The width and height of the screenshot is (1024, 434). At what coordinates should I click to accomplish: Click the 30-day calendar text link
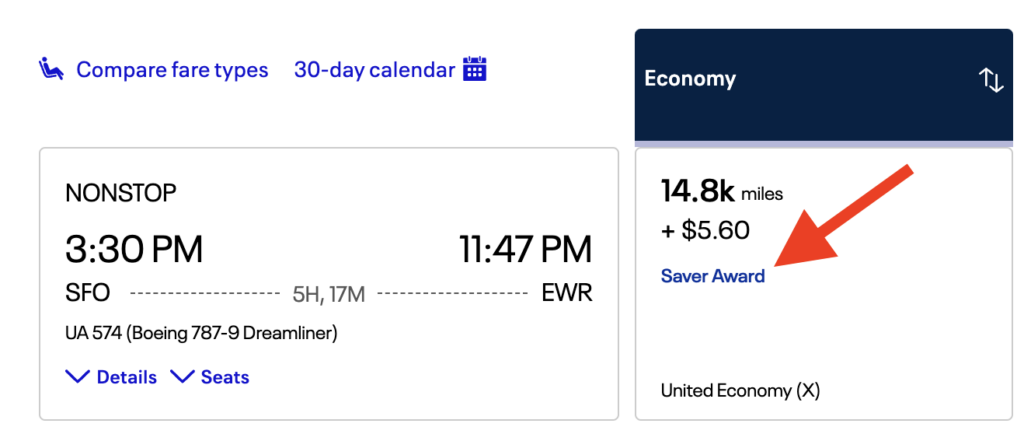point(374,70)
